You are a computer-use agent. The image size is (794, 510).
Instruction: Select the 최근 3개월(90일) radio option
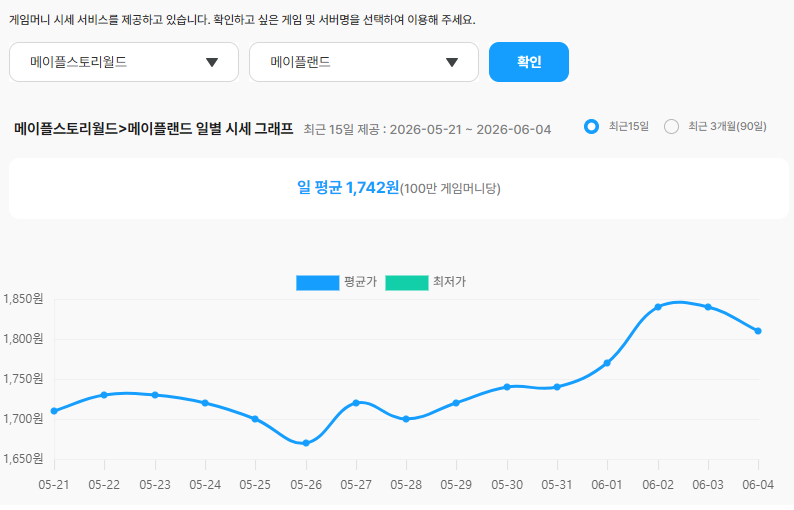tap(671, 127)
